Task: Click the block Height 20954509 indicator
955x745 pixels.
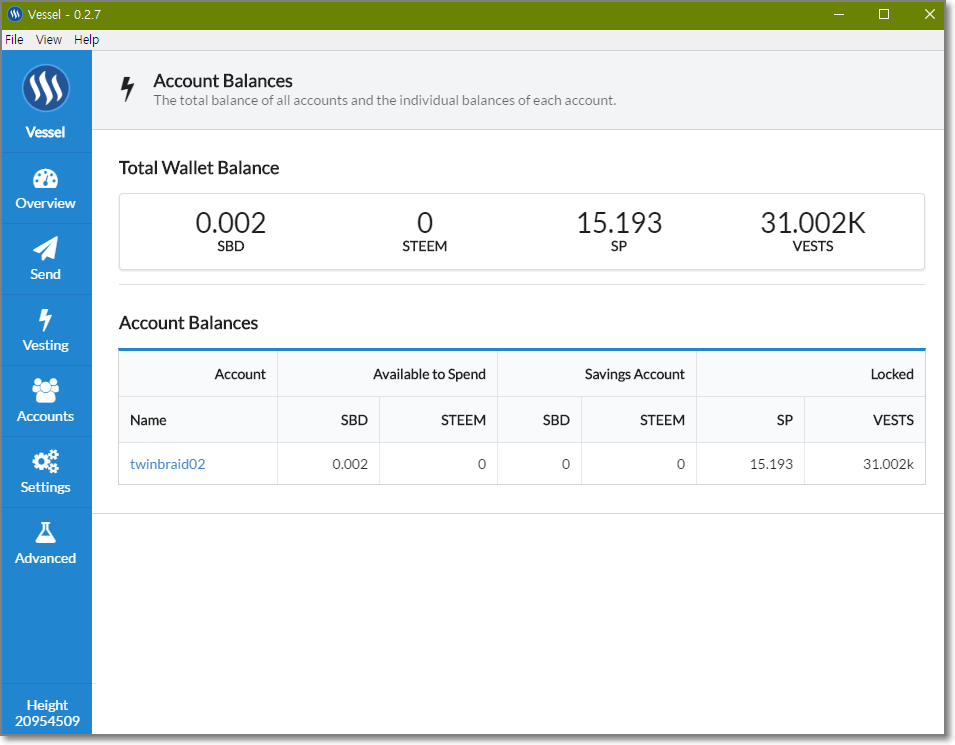Action: pyautogui.click(x=47, y=713)
